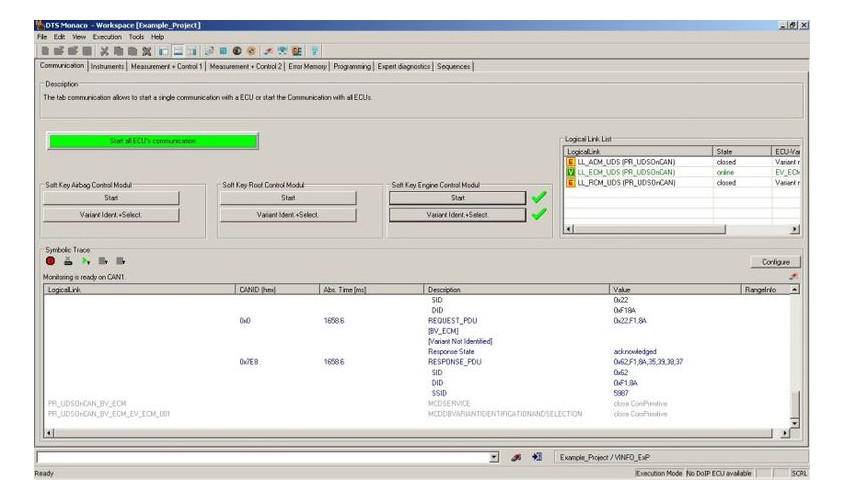Viewport: 843px width, 500px height.
Task: Click the trace vertical scrollbar down arrow
Action: click(795, 424)
